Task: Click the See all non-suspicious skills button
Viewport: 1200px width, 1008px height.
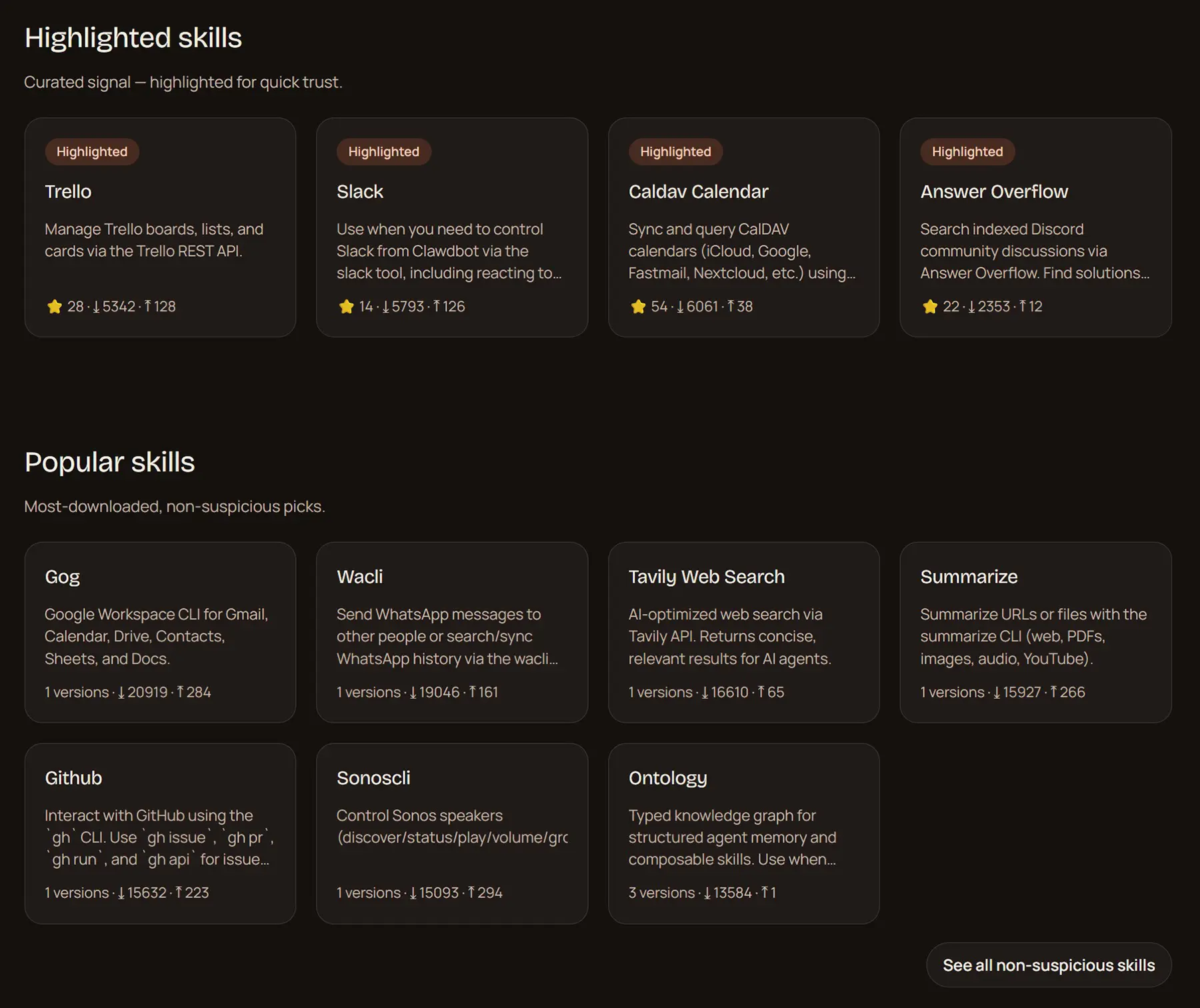Action: 1048,965
